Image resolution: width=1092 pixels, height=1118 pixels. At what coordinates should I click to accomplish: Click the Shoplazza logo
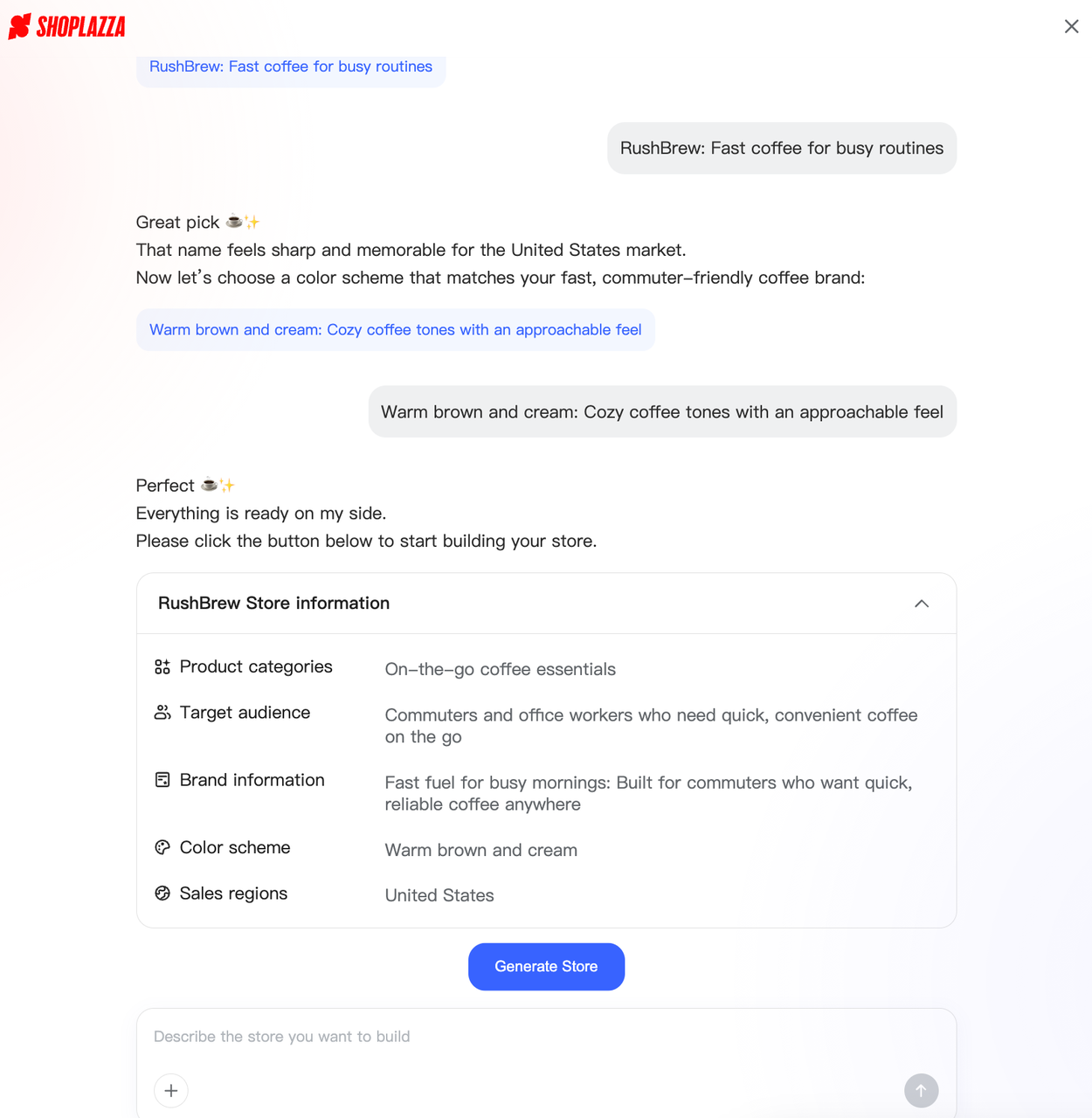click(x=66, y=26)
